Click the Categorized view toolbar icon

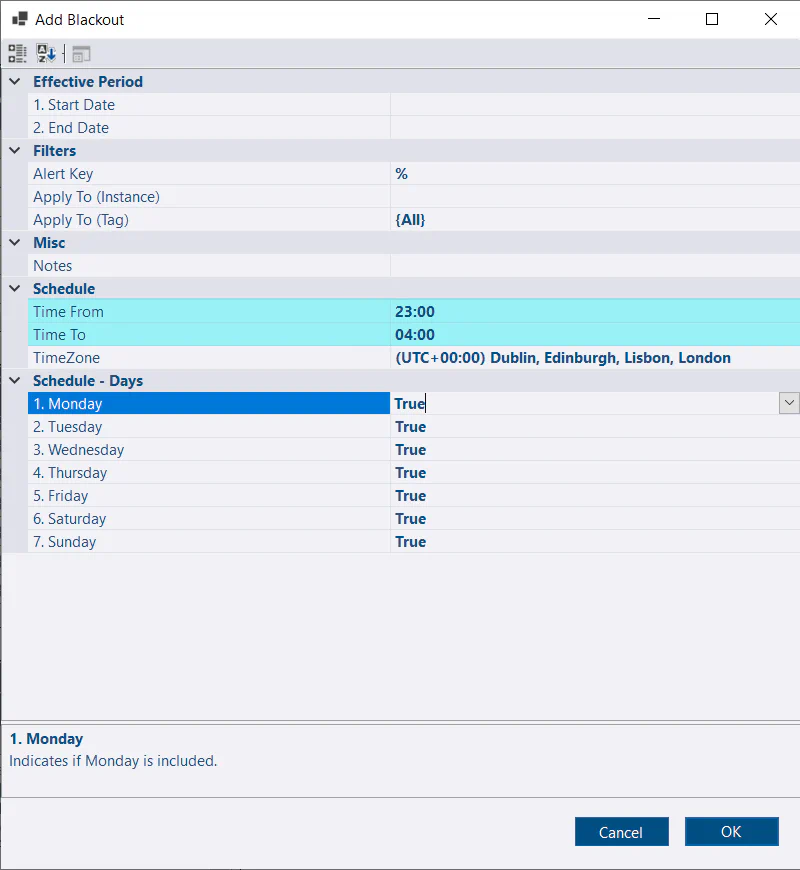[18, 54]
